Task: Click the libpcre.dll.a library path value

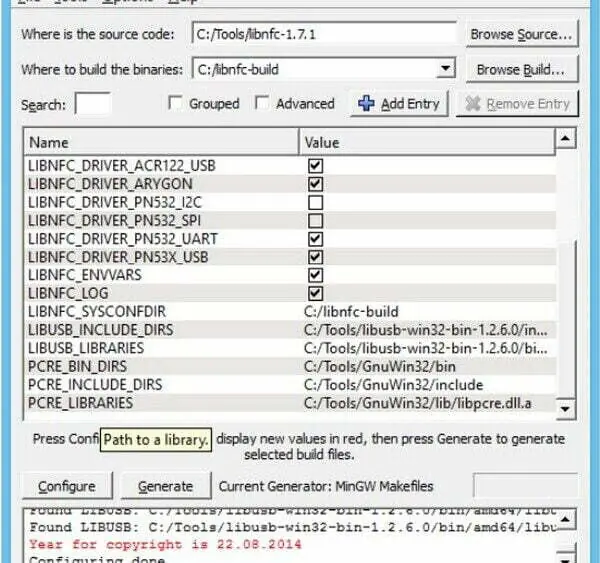Action: [x=417, y=403]
